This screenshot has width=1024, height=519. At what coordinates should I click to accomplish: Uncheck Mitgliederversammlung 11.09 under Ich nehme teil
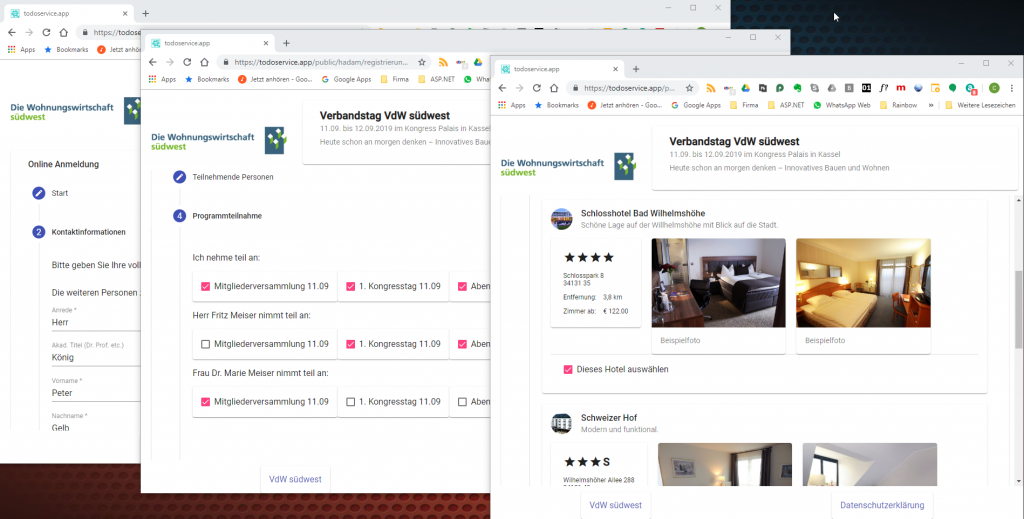(x=205, y=286)
